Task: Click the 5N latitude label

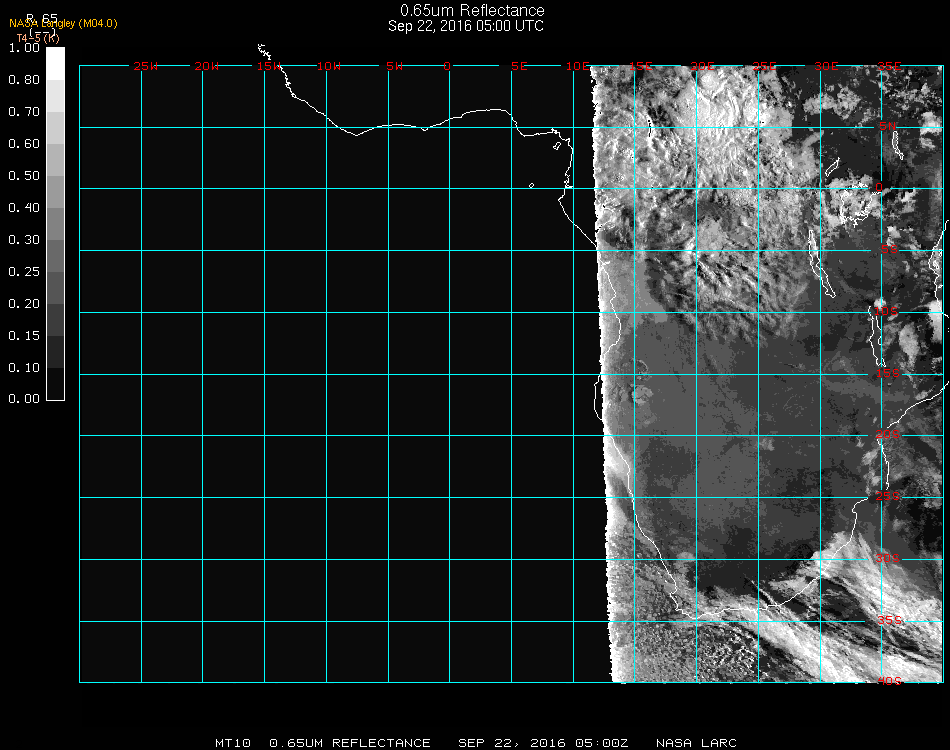Action: click(888, 127)
